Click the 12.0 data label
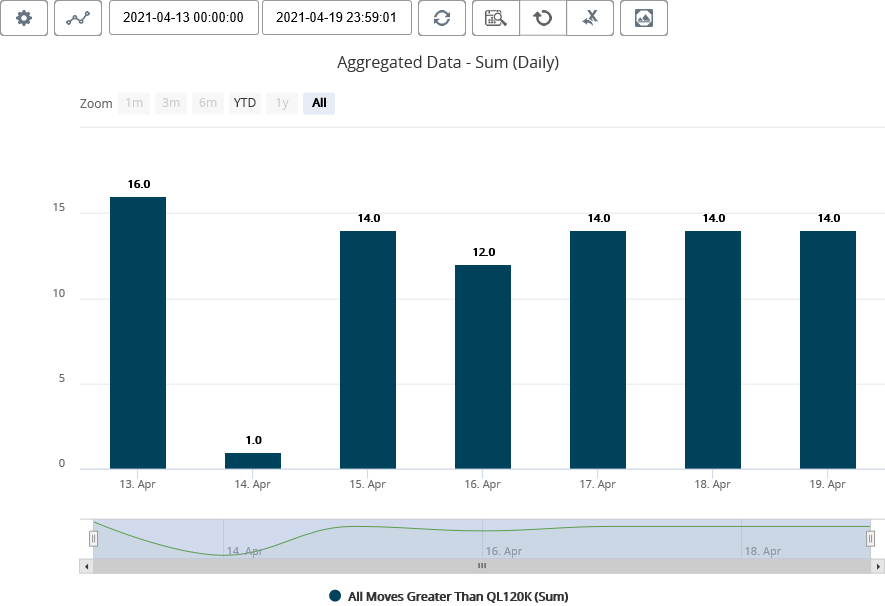 484,252
